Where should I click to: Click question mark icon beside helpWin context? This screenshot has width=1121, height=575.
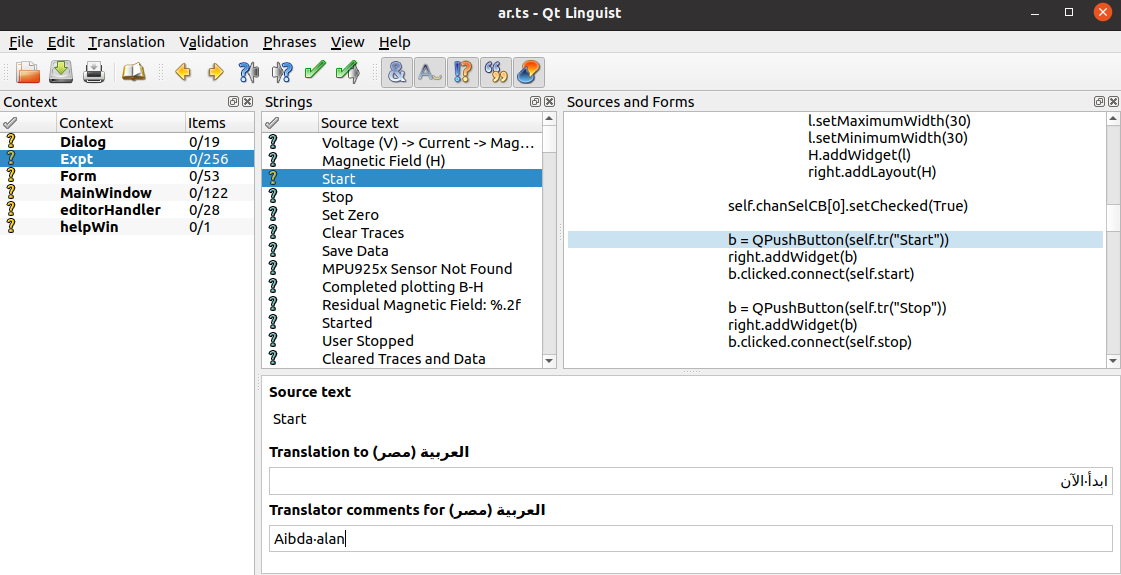point(10,227)
